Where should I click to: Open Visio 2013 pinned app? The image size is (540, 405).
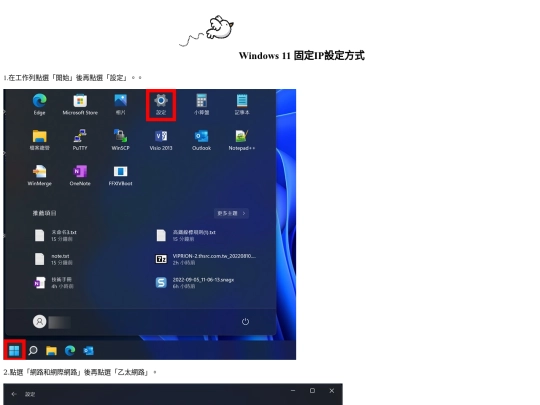pyautogui.click(x=161, y=140)
